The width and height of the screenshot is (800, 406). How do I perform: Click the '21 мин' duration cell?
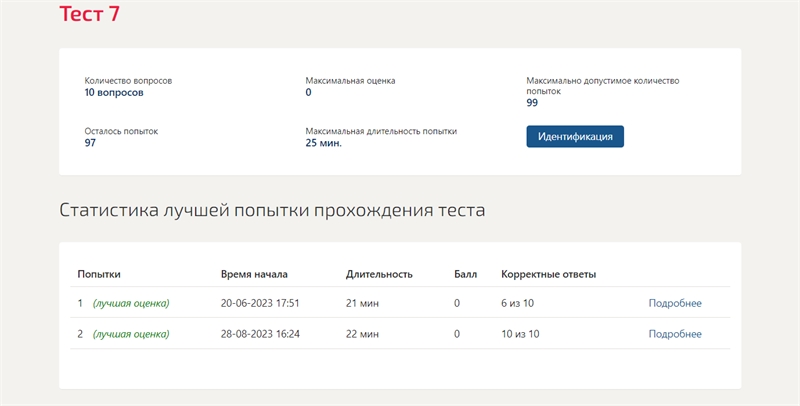coord(362,303)
